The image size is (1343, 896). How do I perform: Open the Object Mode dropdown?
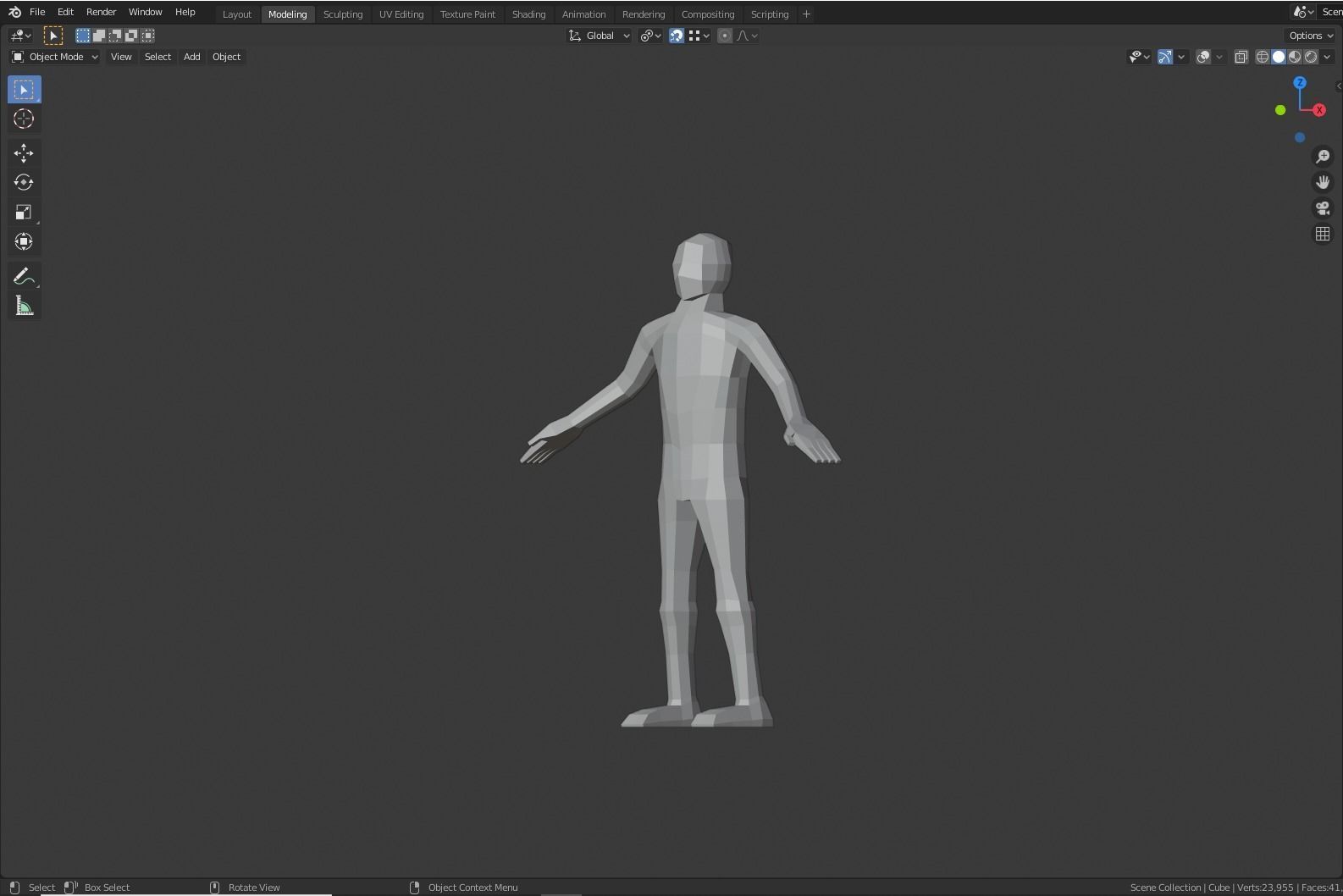[55, 57]
